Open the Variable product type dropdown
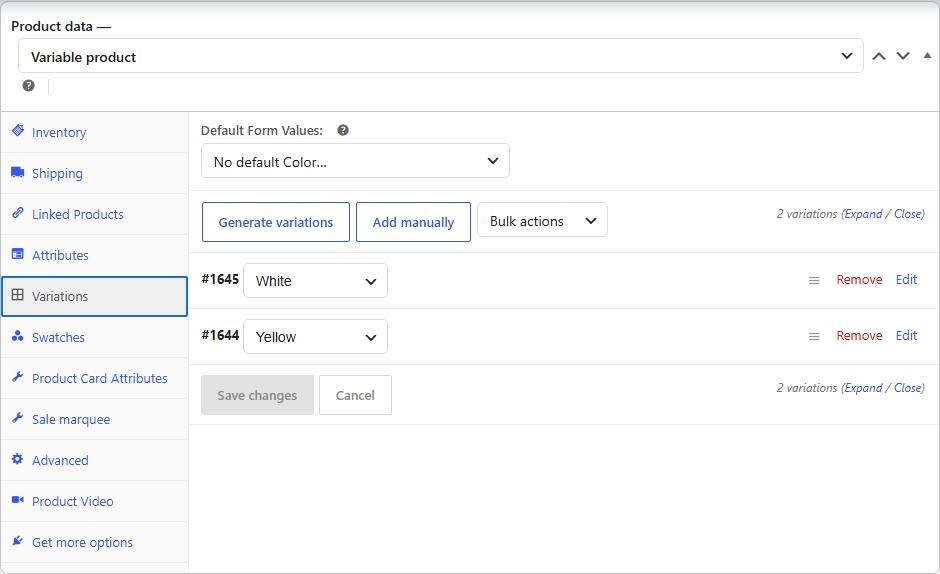Screen dimensions: 940x574 point(441,56)
